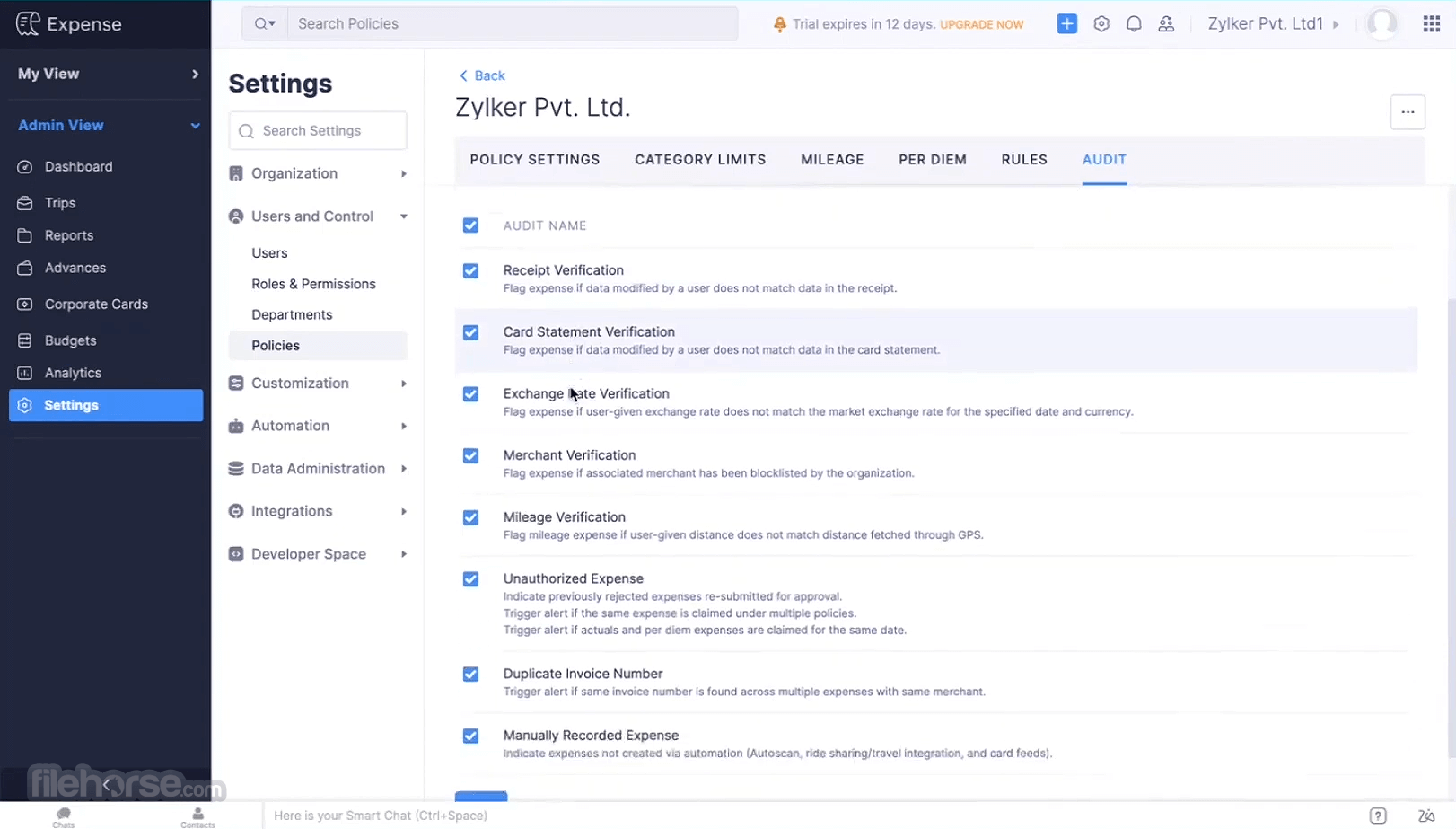Uncheck Merchant Verification checkbox
This screenshot has width=1456, height=829.
pyautogui.click(x=470, y=455)
